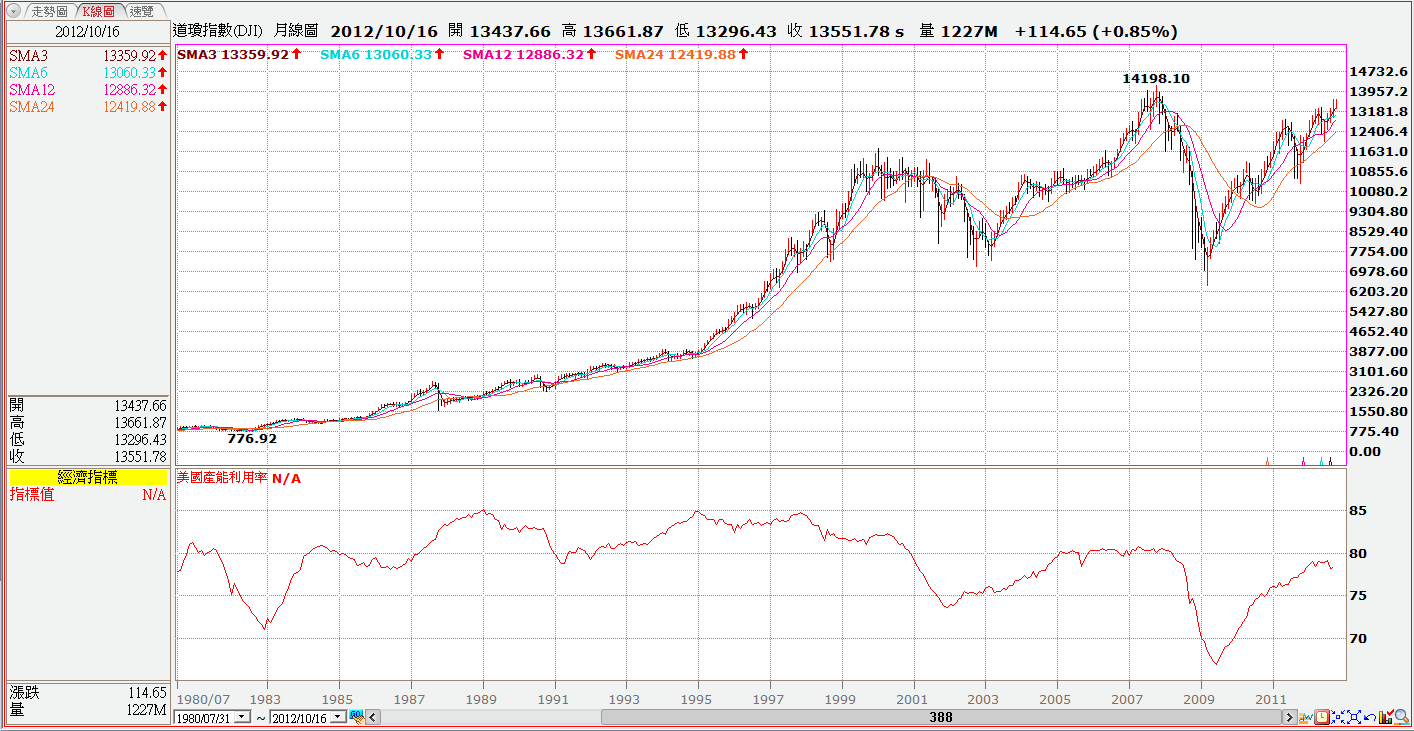Click the 1987 label on the time axis
1414x731 pixels.
411,699
